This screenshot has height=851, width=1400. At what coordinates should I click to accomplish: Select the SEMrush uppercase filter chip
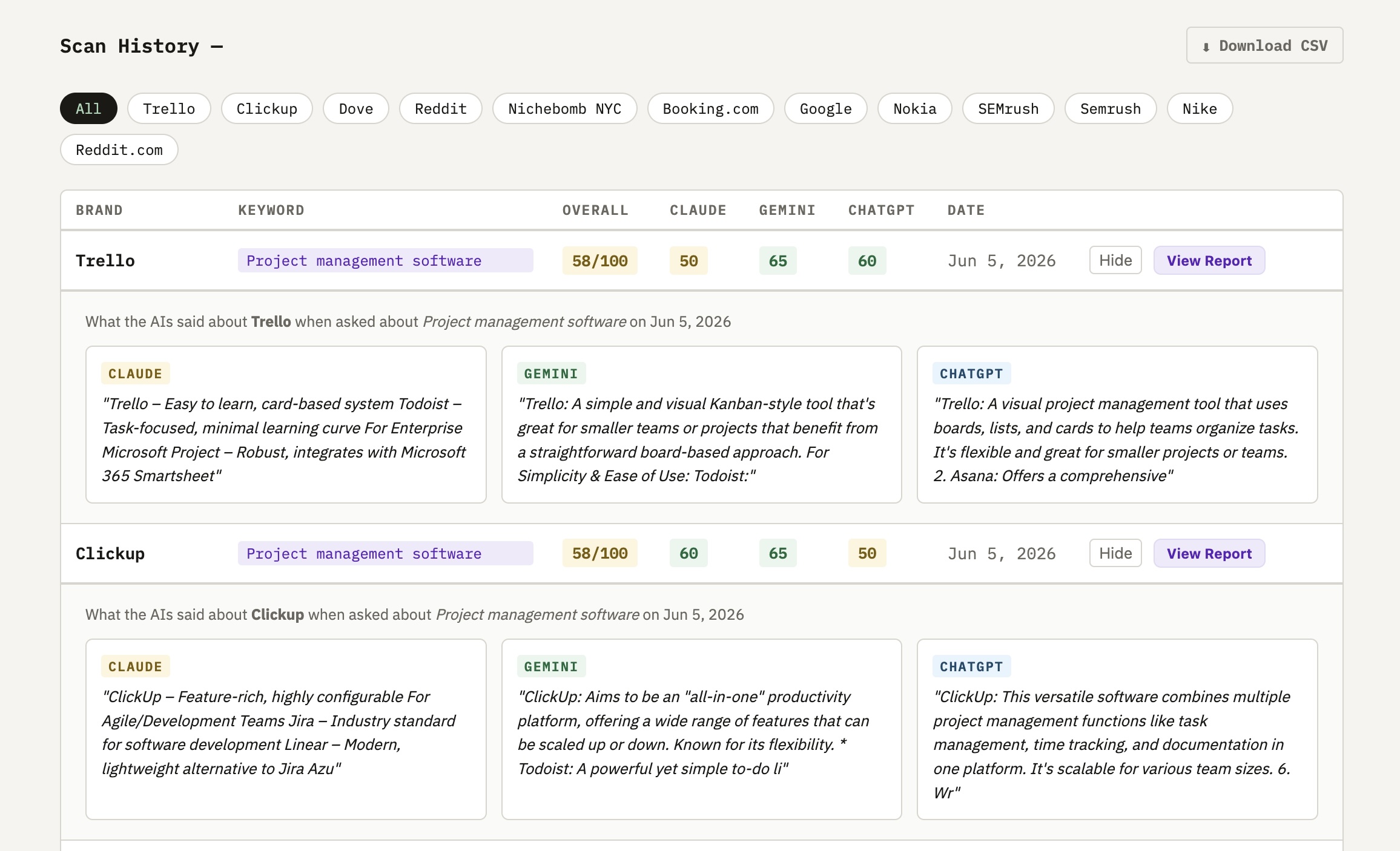coord(1008,109)
